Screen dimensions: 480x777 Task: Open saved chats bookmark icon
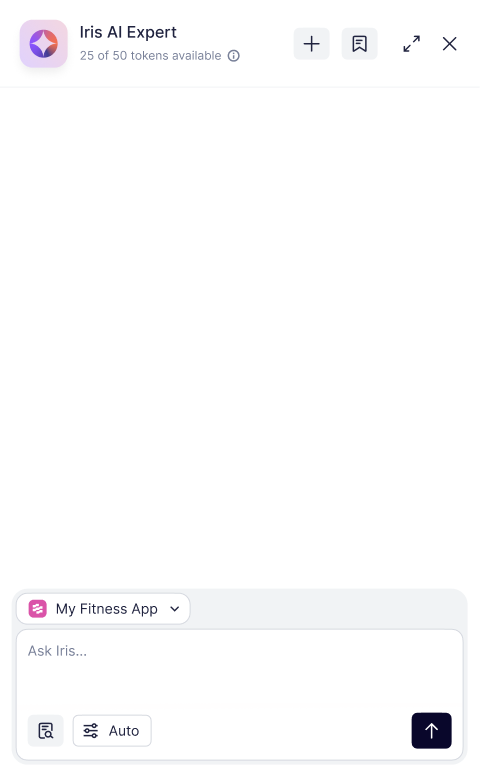click(360, 44)
